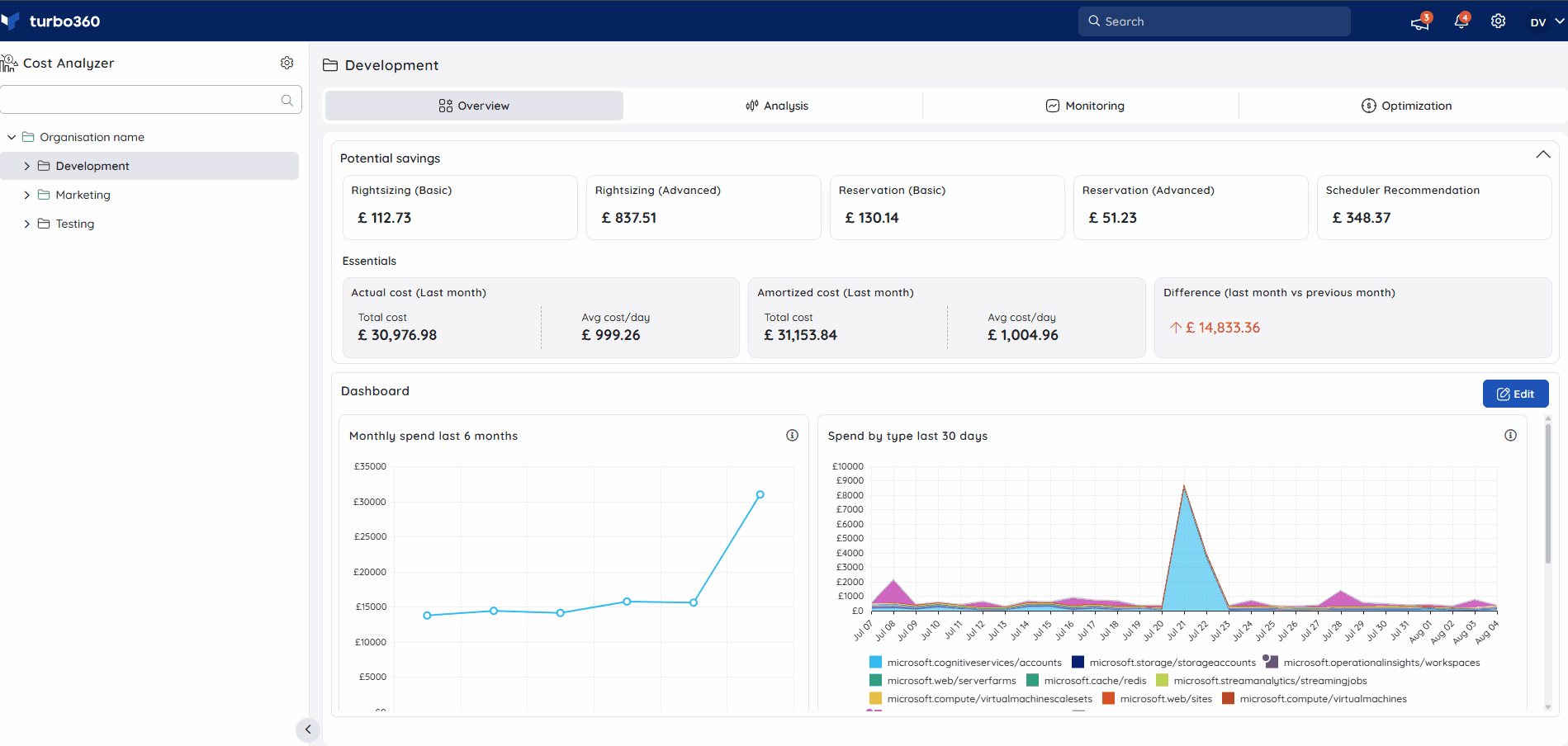Switch to the Analysis tab

click(x=777, y=106)
